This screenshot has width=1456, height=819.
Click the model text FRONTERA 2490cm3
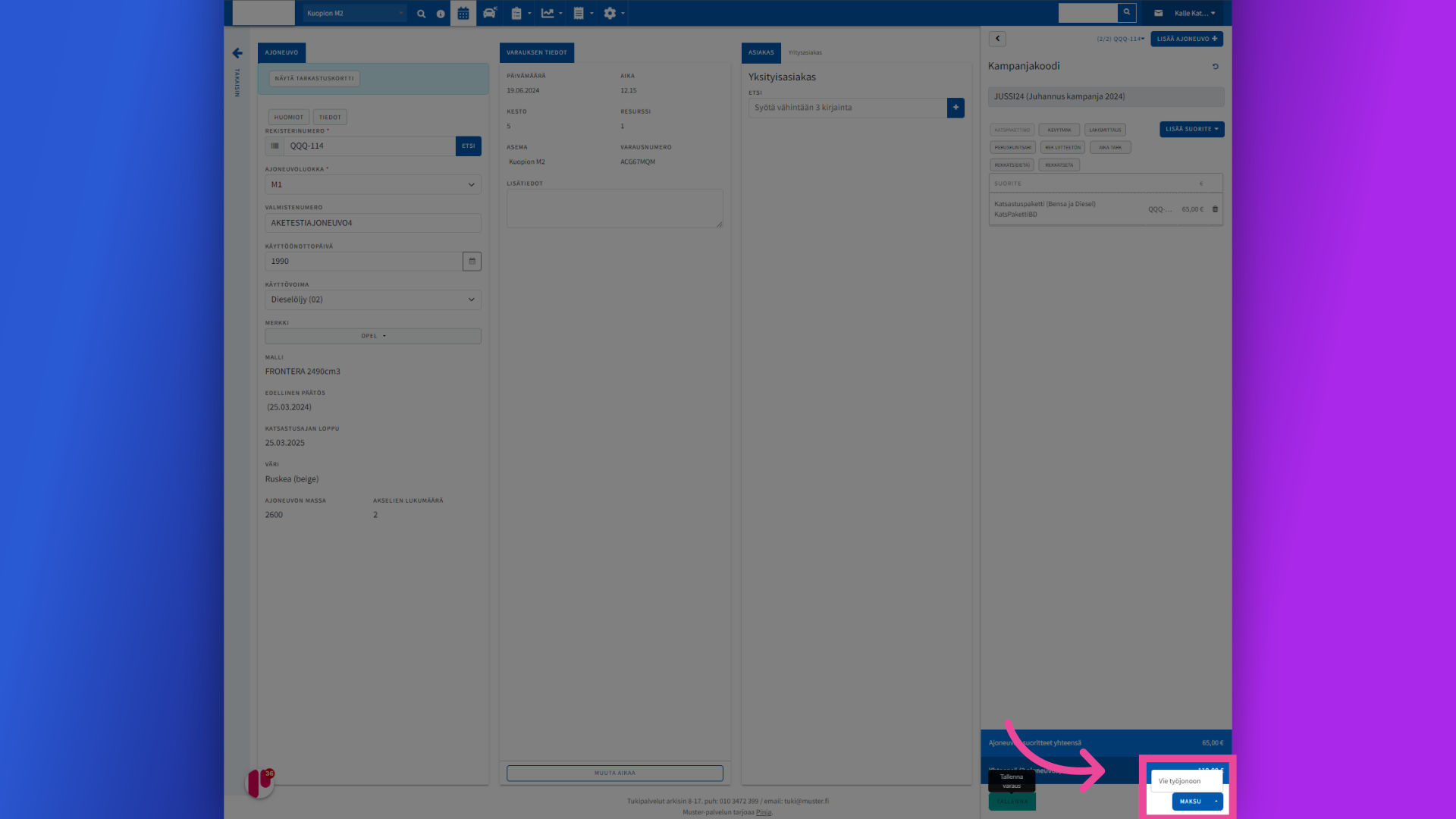click(x=303, y=372)
